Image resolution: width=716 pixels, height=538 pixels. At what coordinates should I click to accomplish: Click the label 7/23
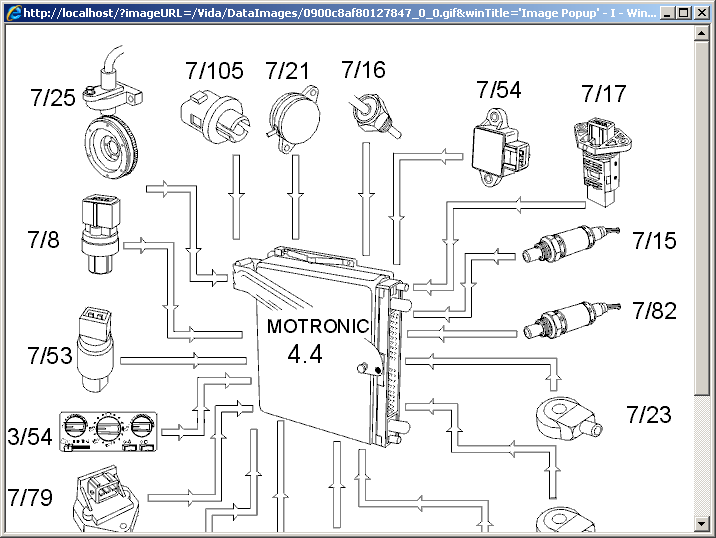point(649,415)
